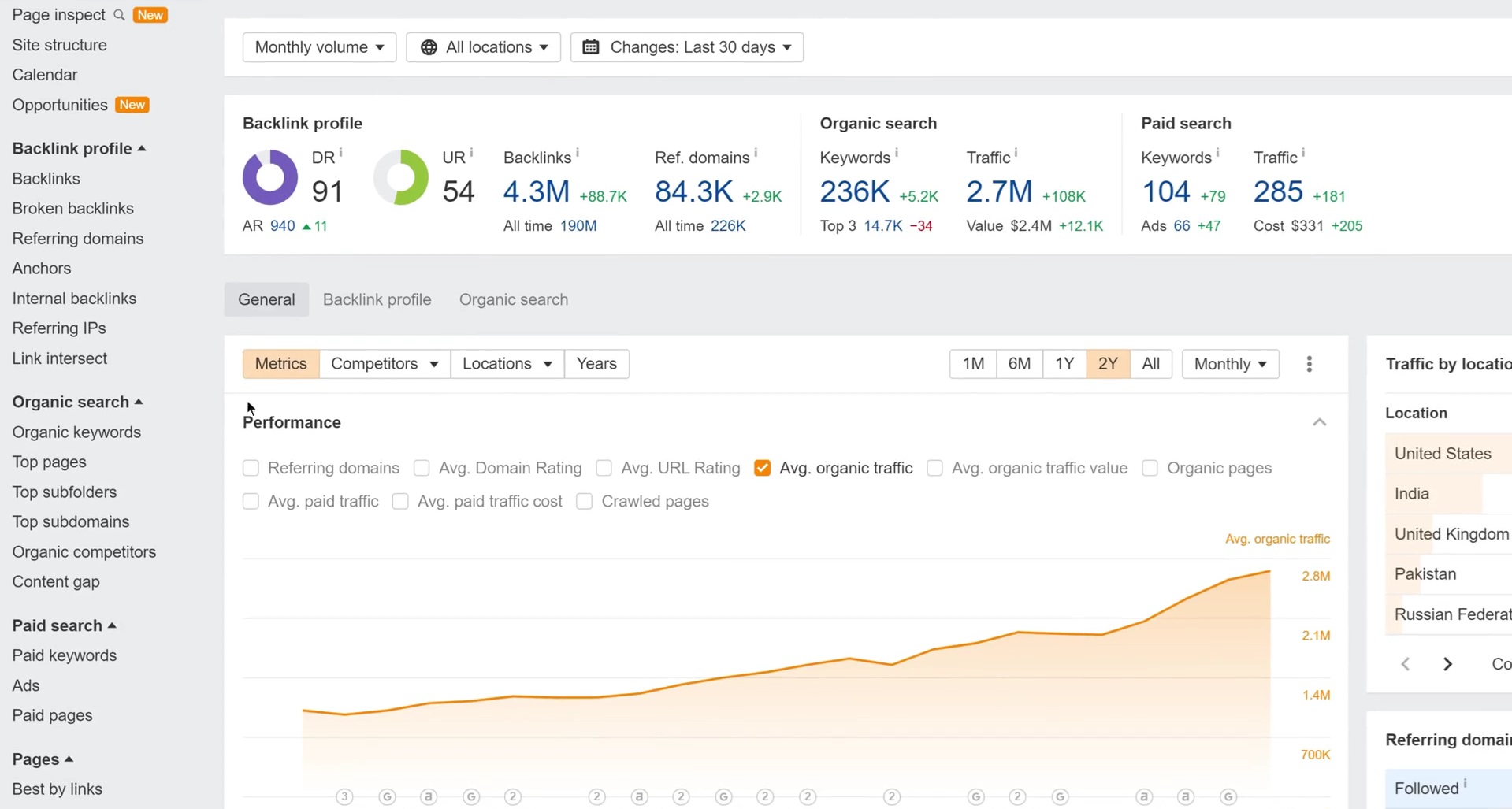Open the info tooltip beside DR
Screen dimensions: 1512x809
340,152
